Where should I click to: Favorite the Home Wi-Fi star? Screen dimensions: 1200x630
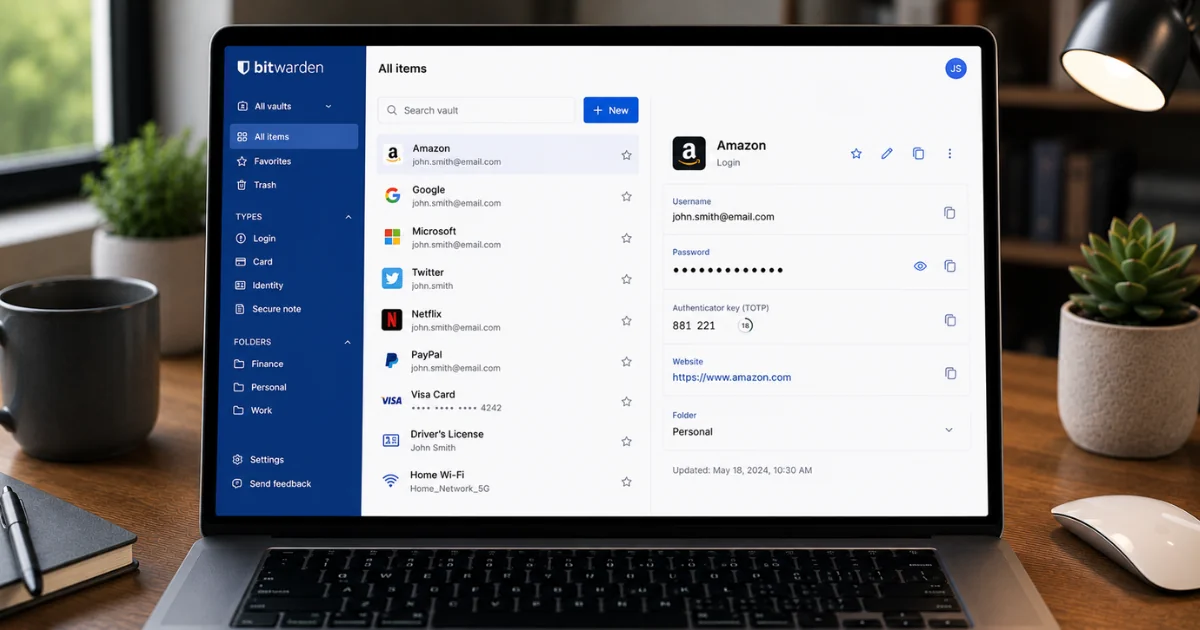click(x=626, y=481)
